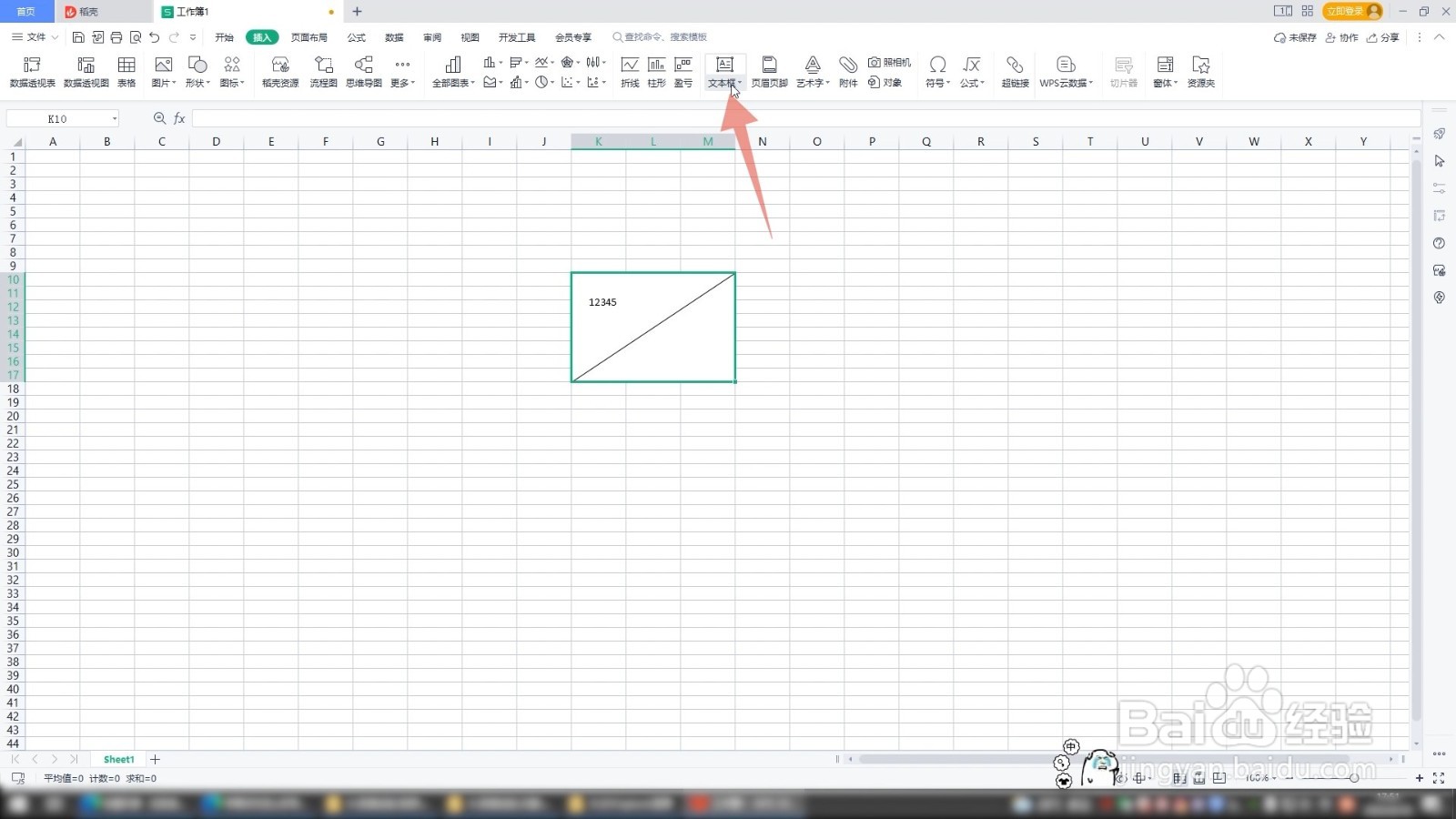This screenshot has width=1456, height=819.
Task: Open the 会员专享 member tab
Action: (573, 37)
